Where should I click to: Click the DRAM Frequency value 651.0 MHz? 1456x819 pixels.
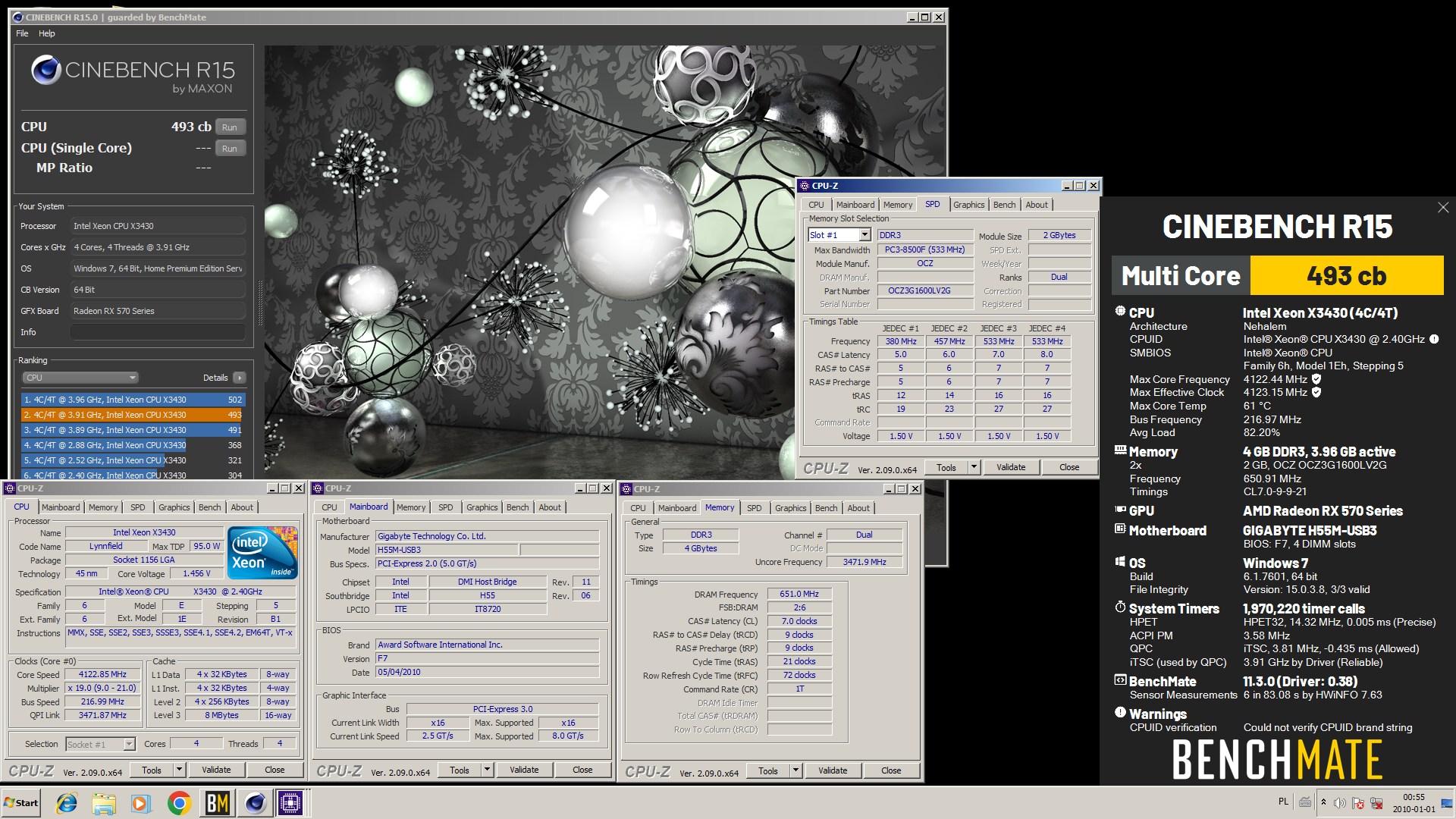800,594
